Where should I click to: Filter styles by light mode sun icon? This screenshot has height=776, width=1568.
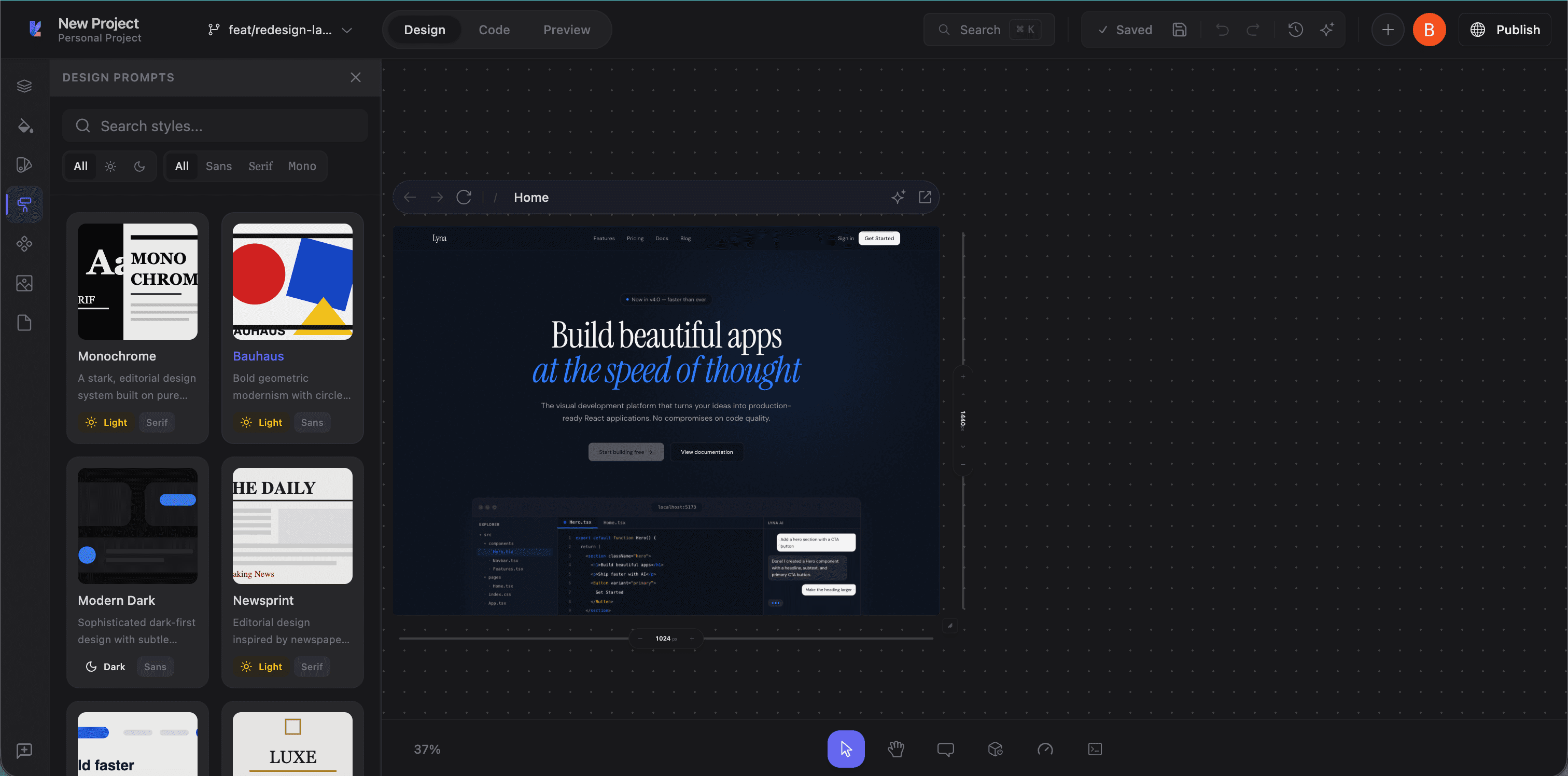click(110, 167)
